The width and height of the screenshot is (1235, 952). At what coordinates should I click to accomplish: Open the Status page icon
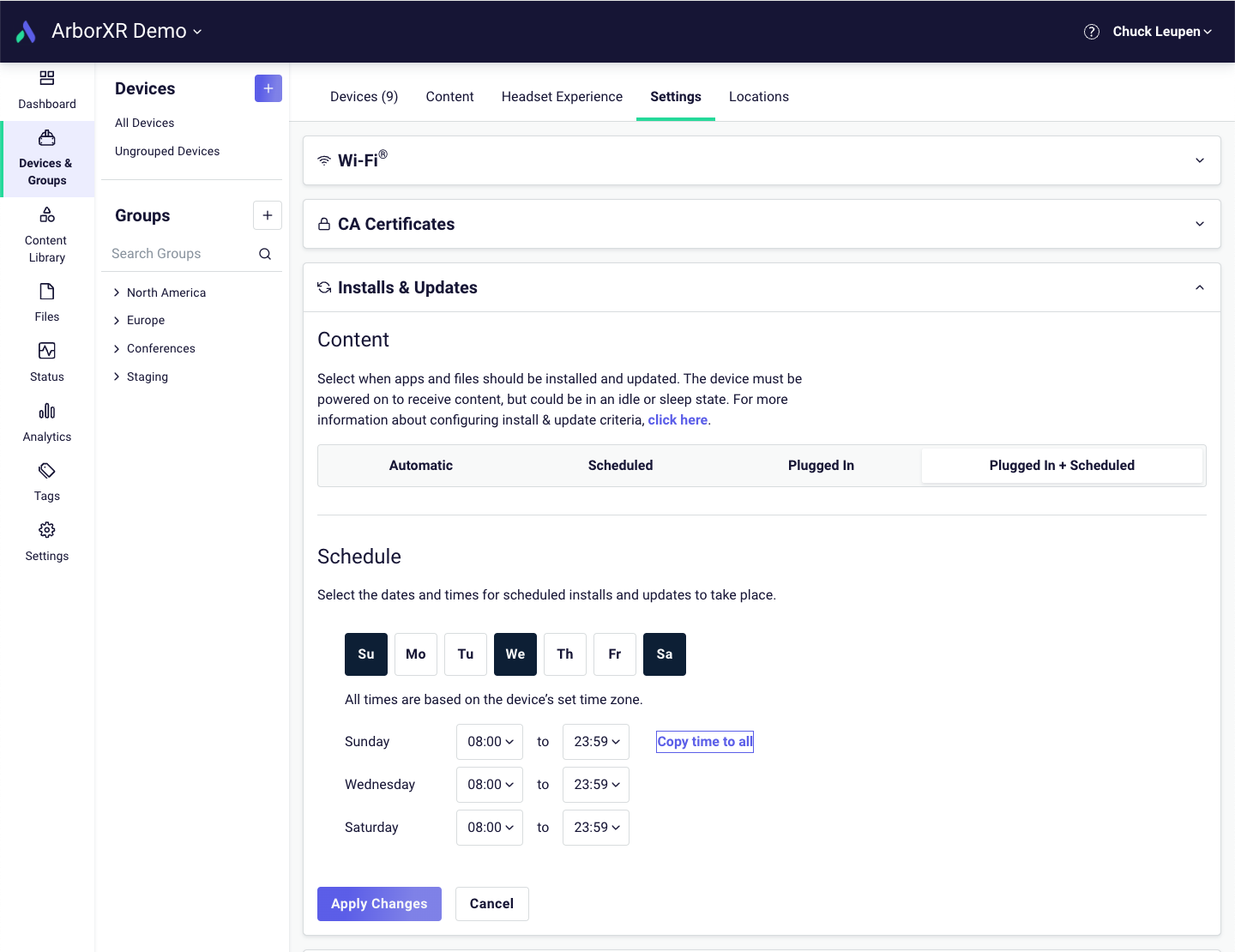[47, 352]
